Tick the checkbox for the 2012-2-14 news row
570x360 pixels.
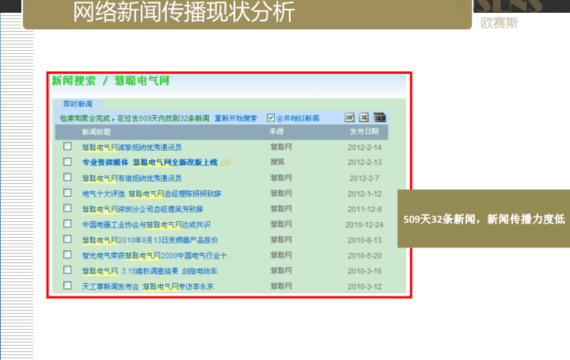tap(67, 146)
